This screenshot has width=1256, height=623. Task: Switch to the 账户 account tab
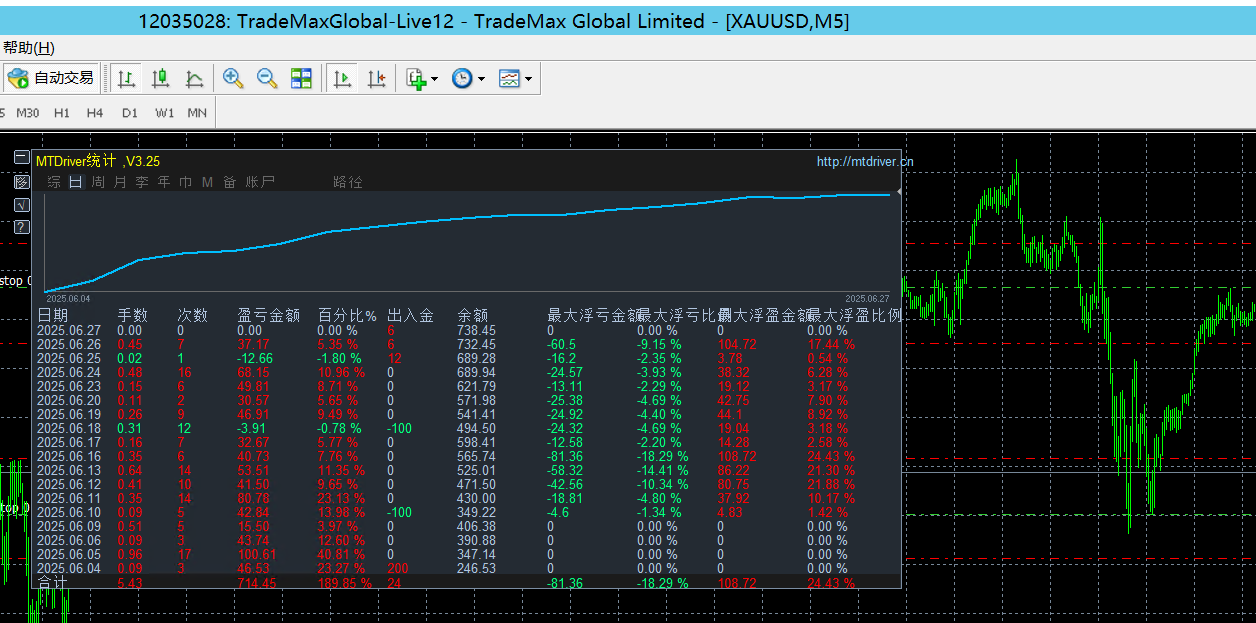click(260, 182)
